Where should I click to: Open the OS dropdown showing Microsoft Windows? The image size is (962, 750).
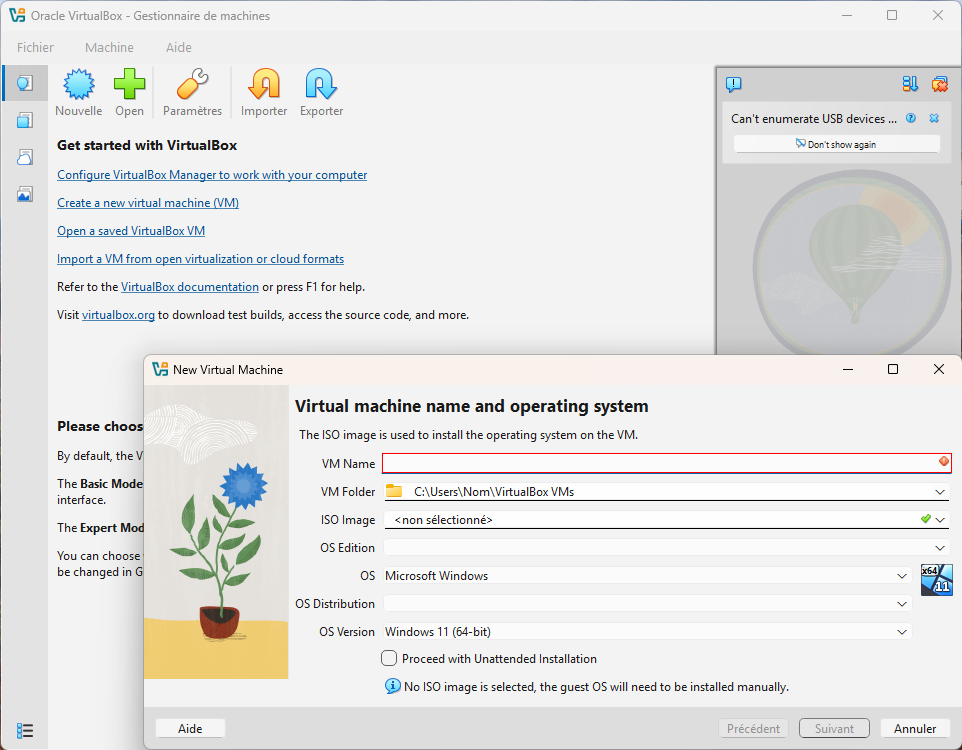pos(902,576)
